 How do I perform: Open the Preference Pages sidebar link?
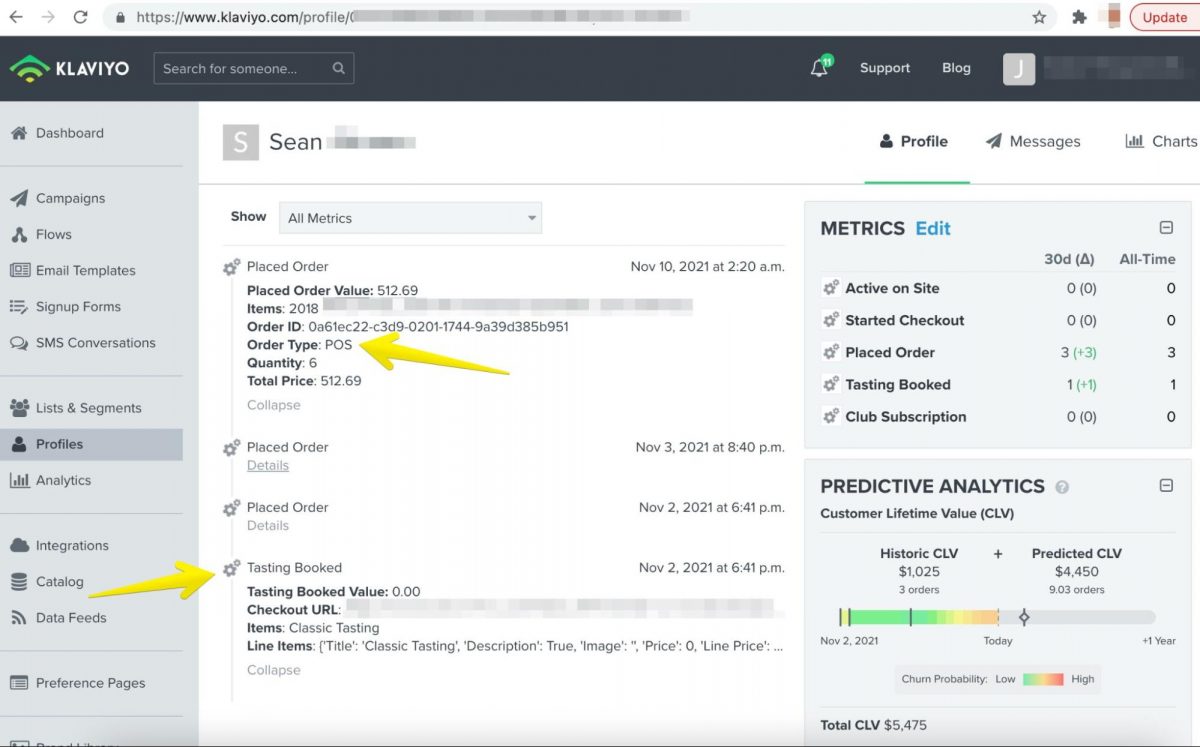pos(90,683)
